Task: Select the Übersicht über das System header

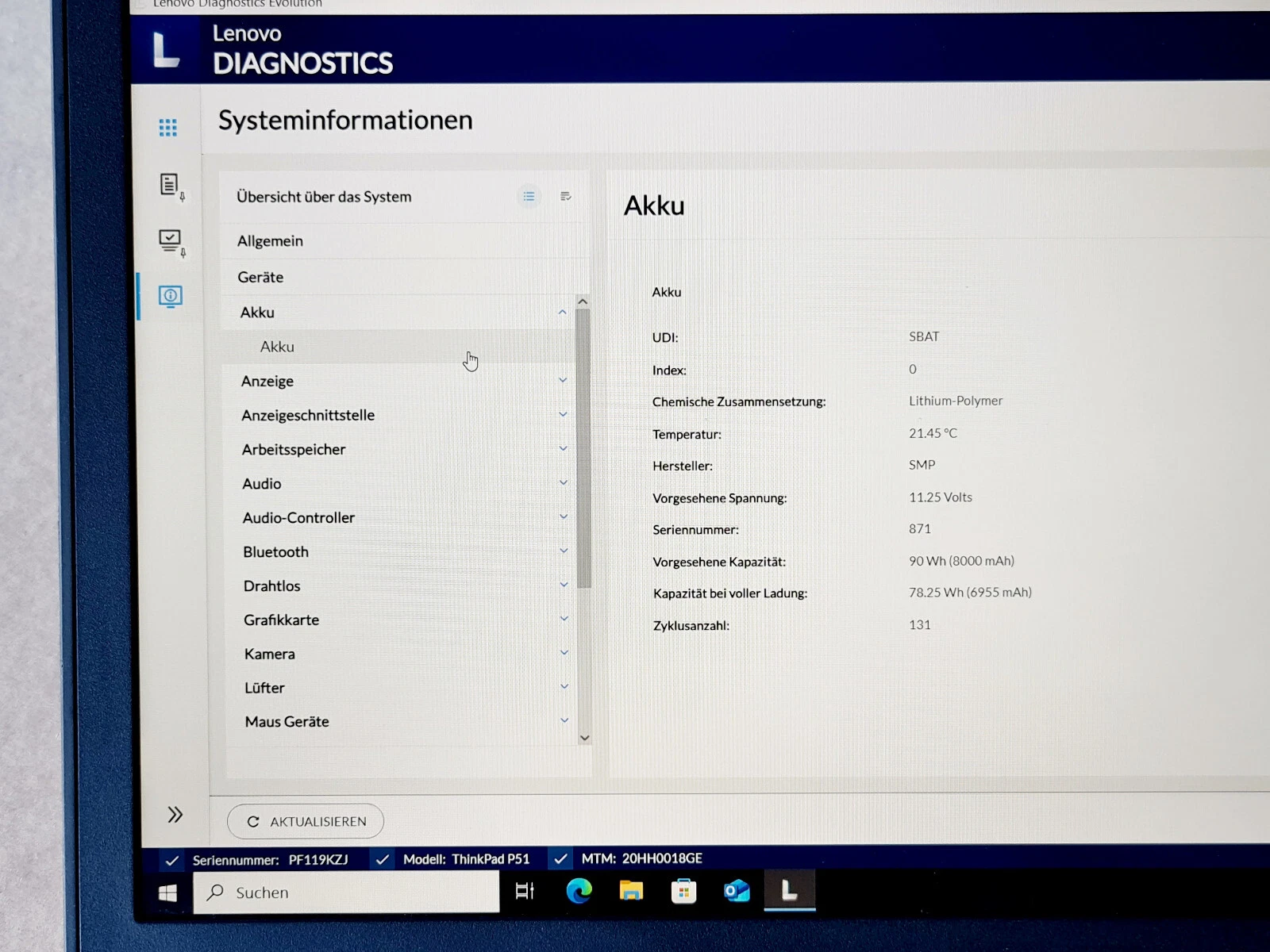Action: (324, 197)
